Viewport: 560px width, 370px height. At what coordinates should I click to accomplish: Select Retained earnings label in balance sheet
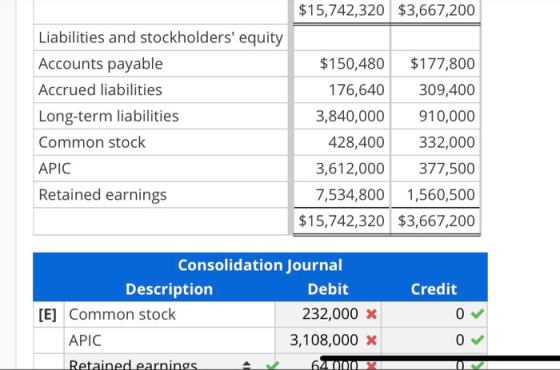(102, 195)
